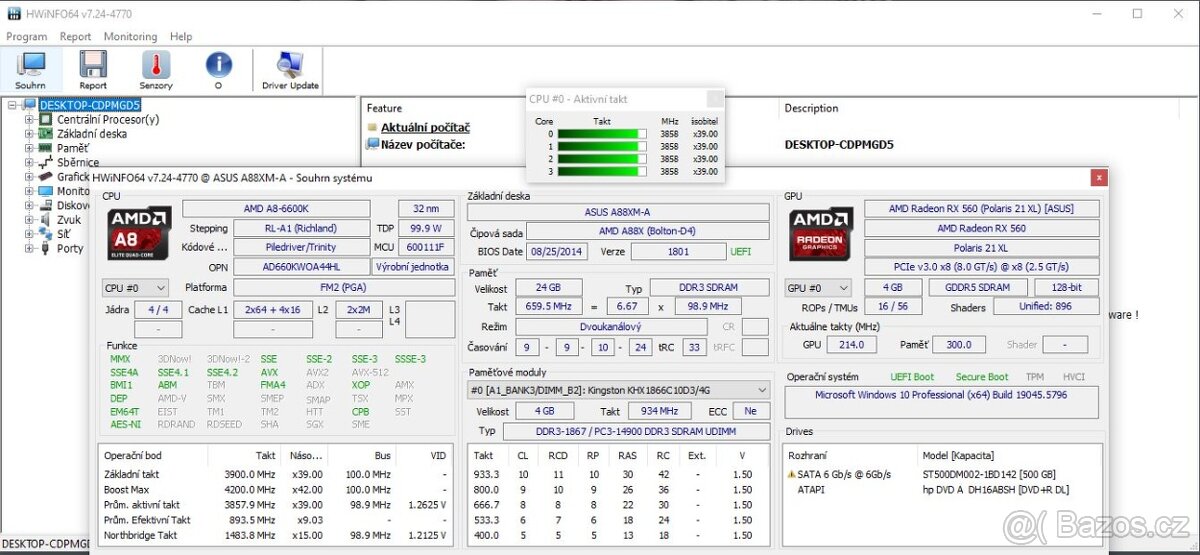
Task: Open the Souhrn summary toolbar button
Action: point(30,70)
